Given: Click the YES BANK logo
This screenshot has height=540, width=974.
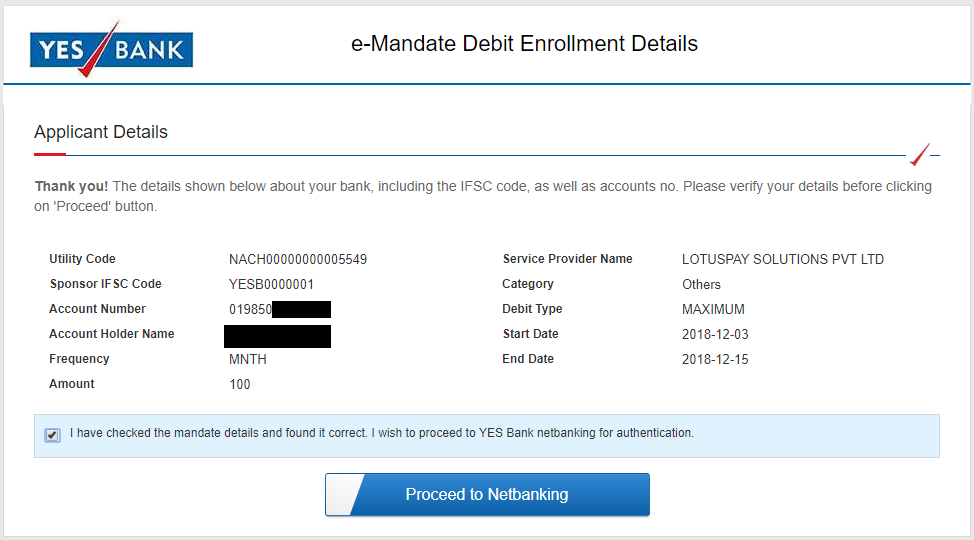Looking at the screenshot, I should pyautogui.click(x=111, y=49).
